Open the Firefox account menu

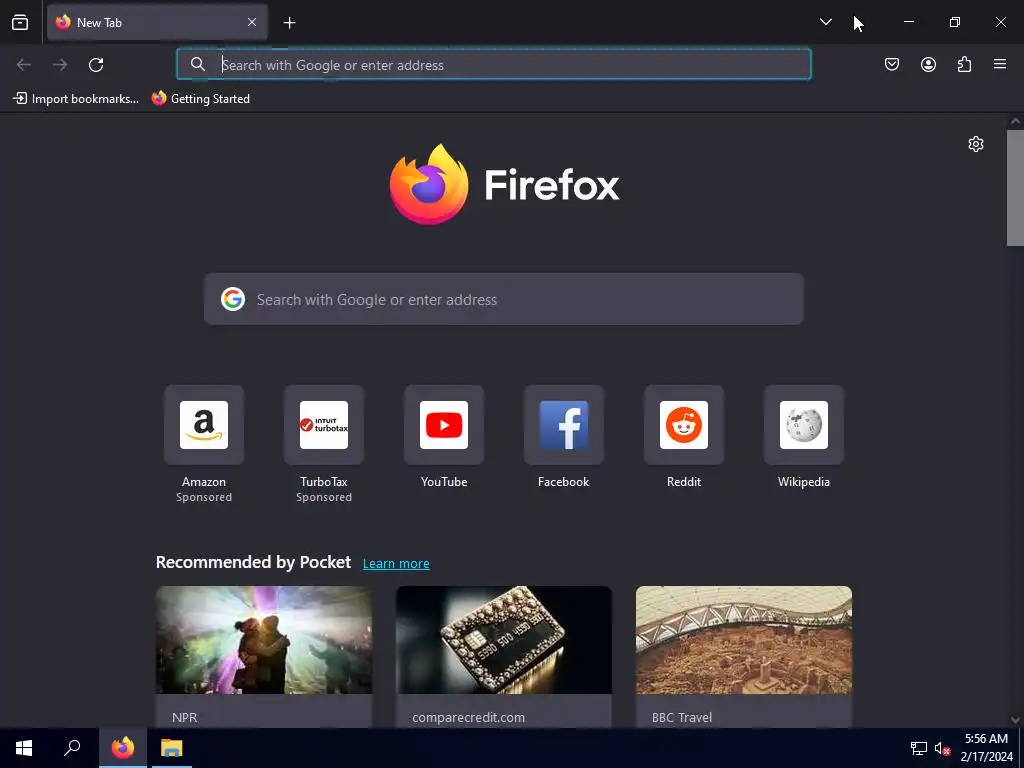click(928, 64)
